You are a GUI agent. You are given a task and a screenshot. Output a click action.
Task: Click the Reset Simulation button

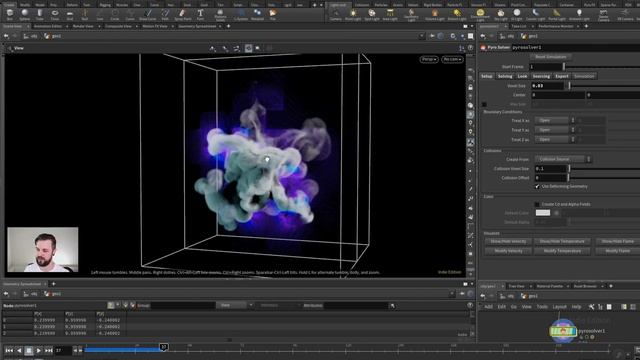tap(551, 57)
